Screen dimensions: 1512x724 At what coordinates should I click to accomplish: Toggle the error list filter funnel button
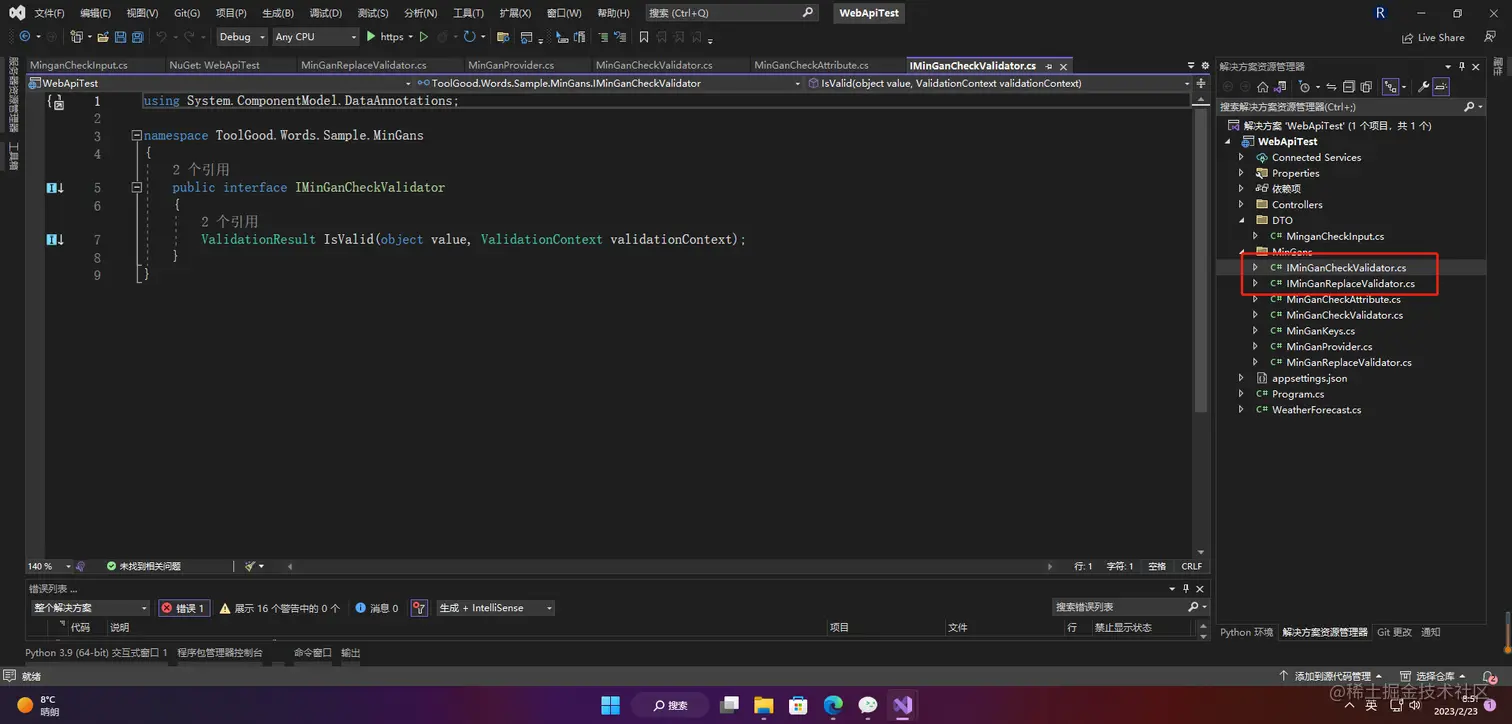click(419, 608)
